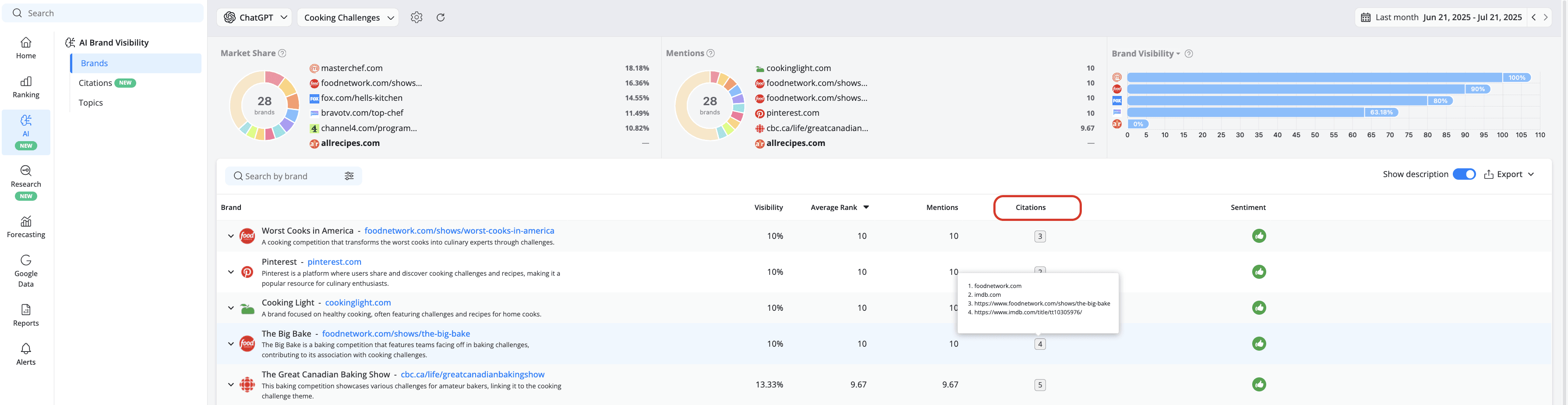
Task: Click the citations count badge for The Big Bake
Action: (x=1040, y=344)
